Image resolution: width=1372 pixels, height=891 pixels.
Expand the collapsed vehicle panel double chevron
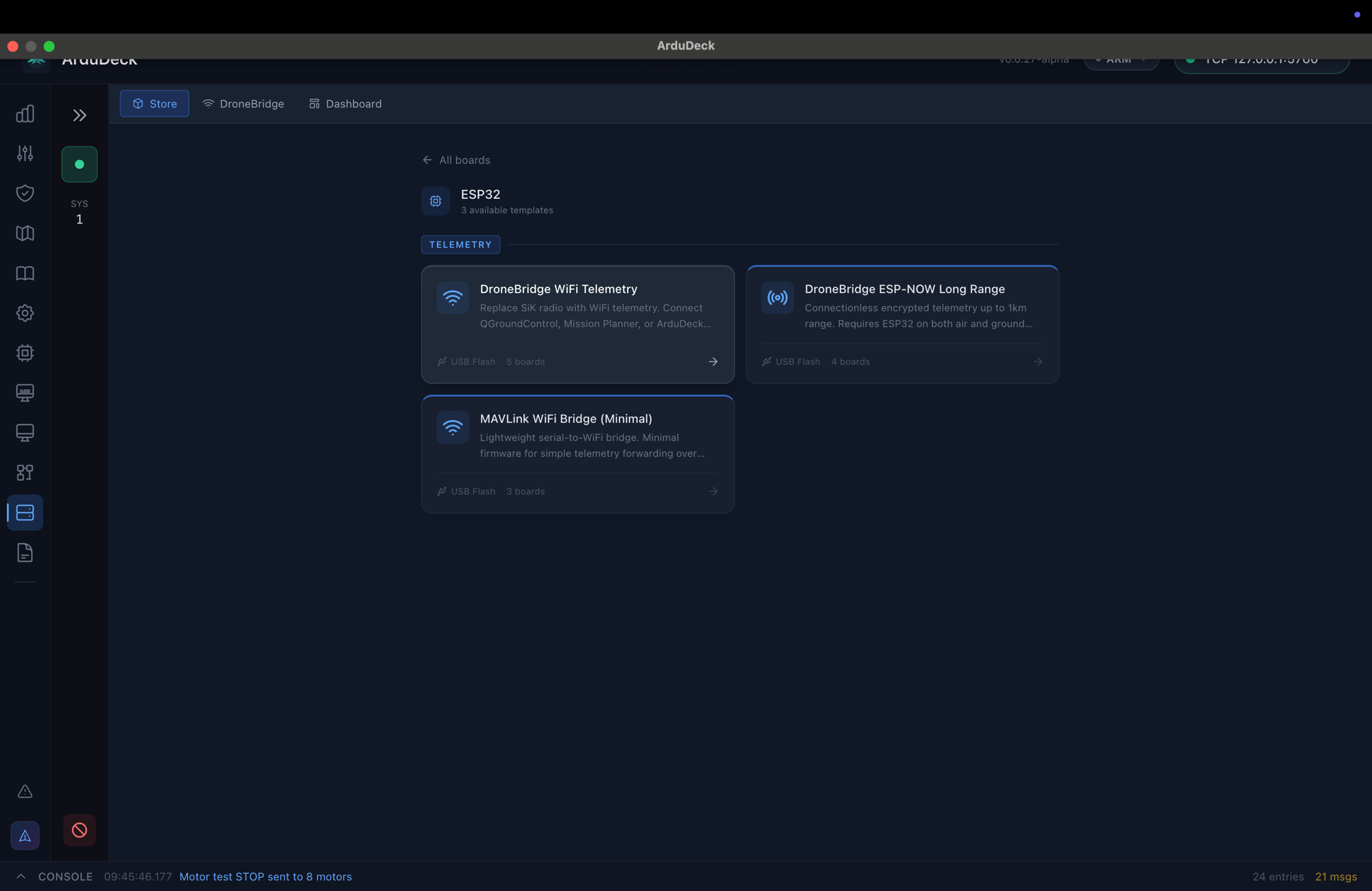80,115
